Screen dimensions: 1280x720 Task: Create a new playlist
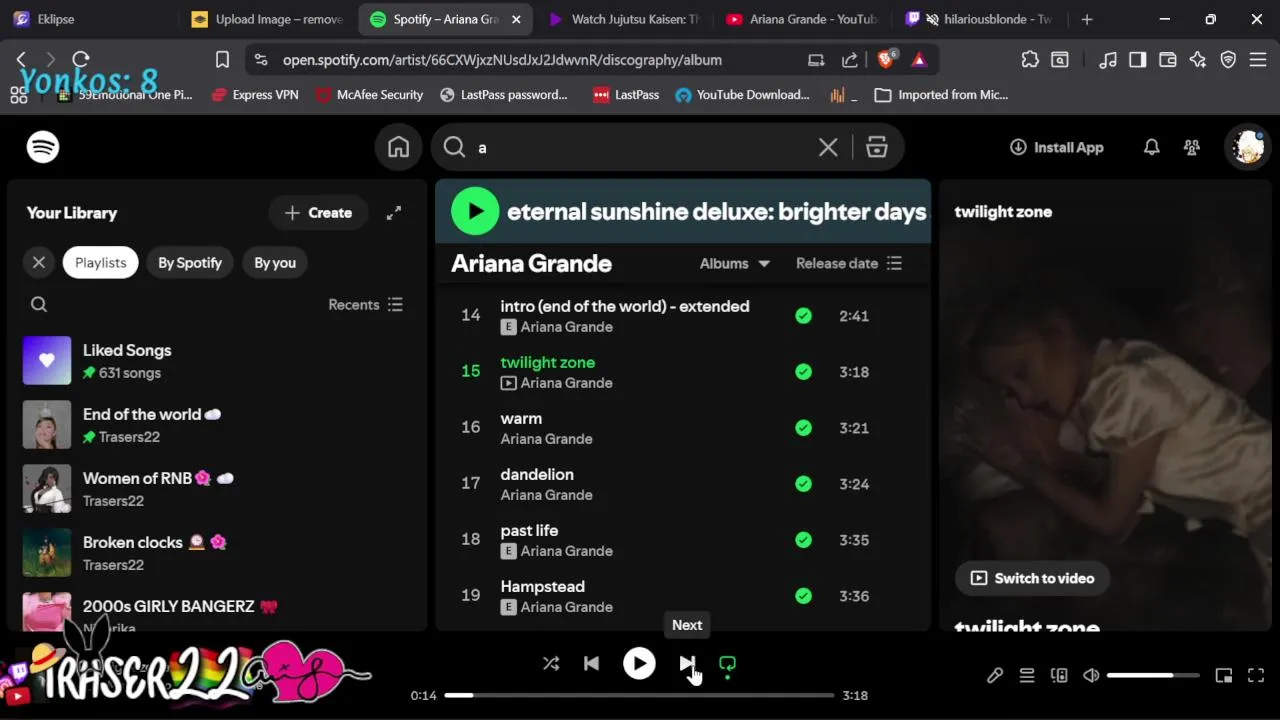318,212
